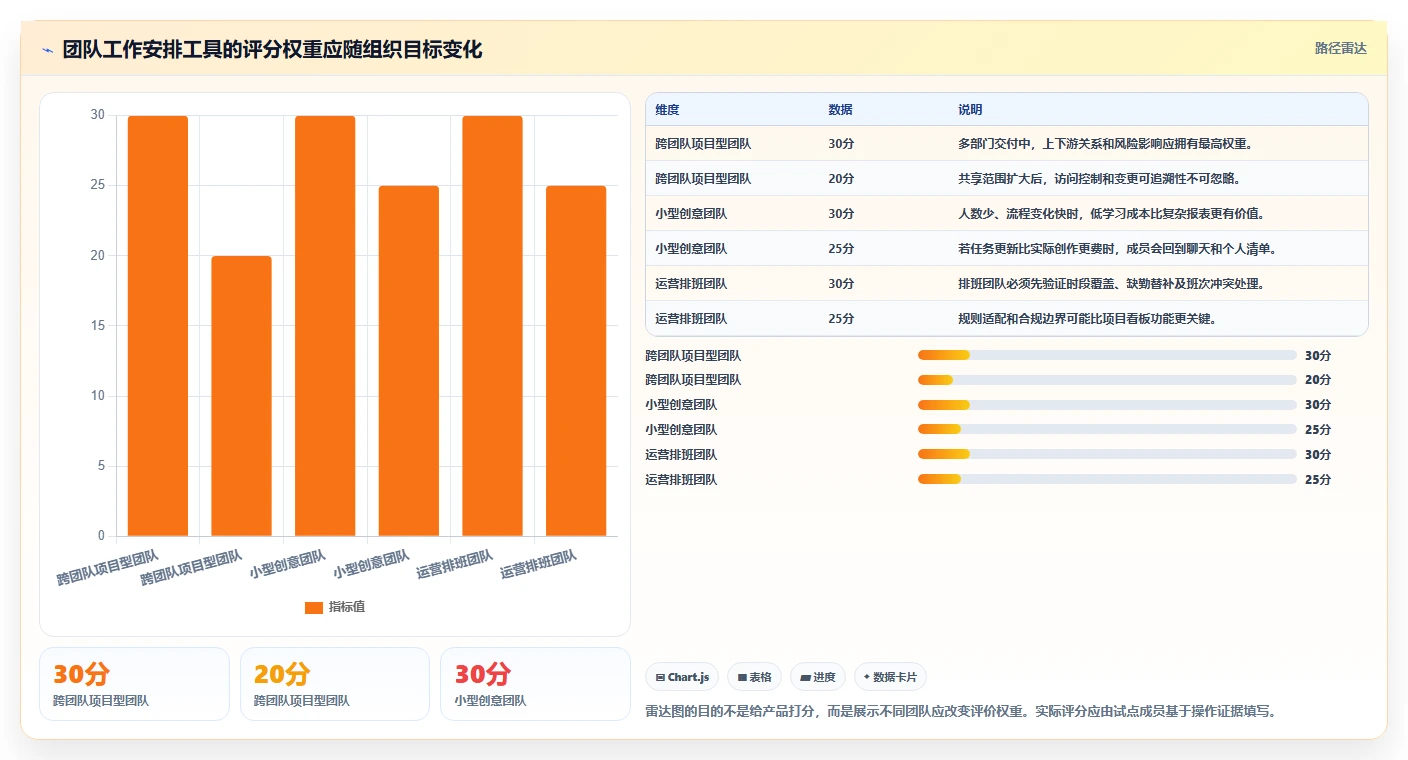Open the red 30分 小型创意团队 data card
The height and width of the screenshot is (760, 1408).
click(535, 684)
